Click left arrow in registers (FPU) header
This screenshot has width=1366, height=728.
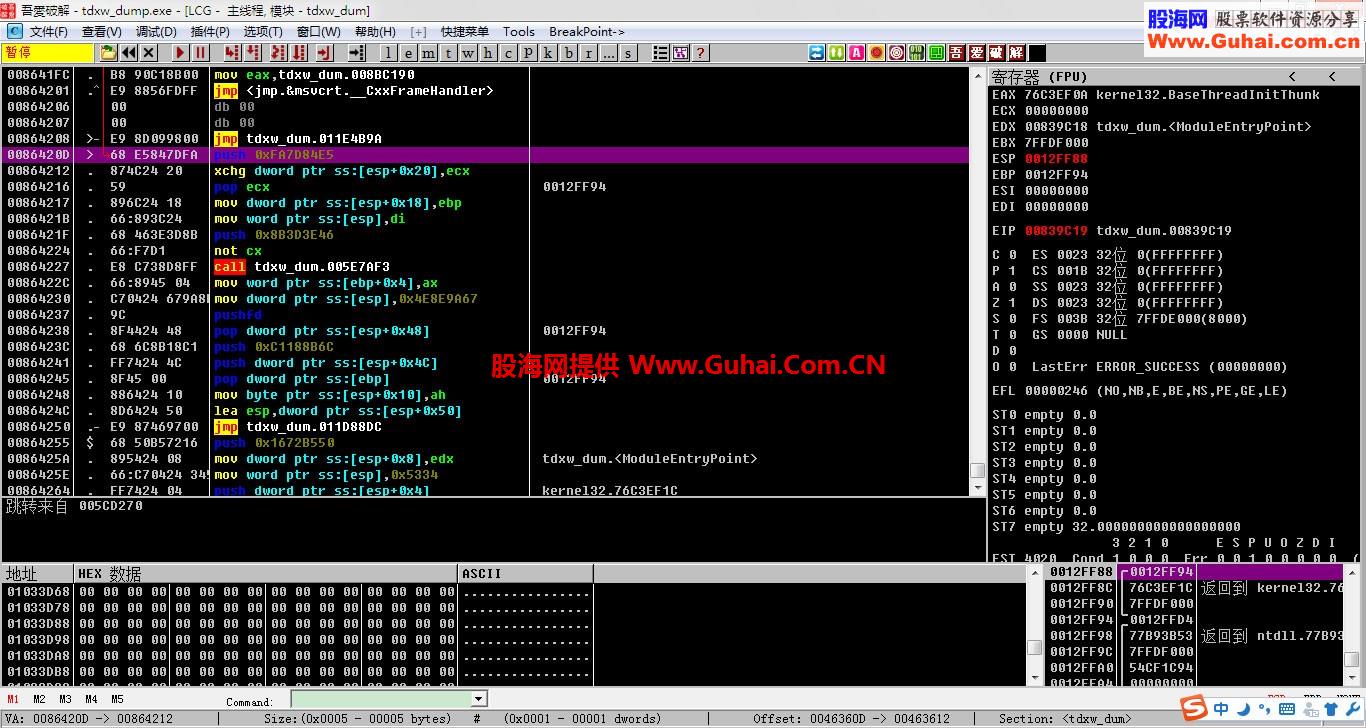1292,77
